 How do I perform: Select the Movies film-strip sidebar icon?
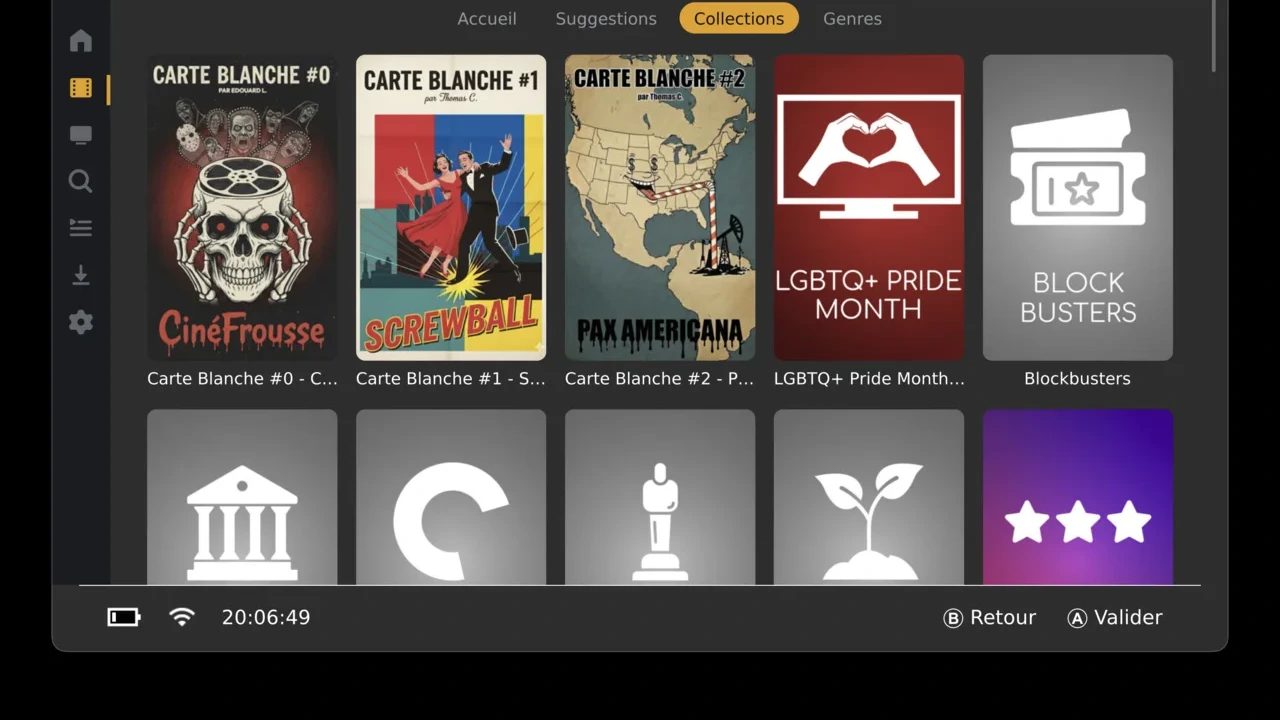coord(81,88)
